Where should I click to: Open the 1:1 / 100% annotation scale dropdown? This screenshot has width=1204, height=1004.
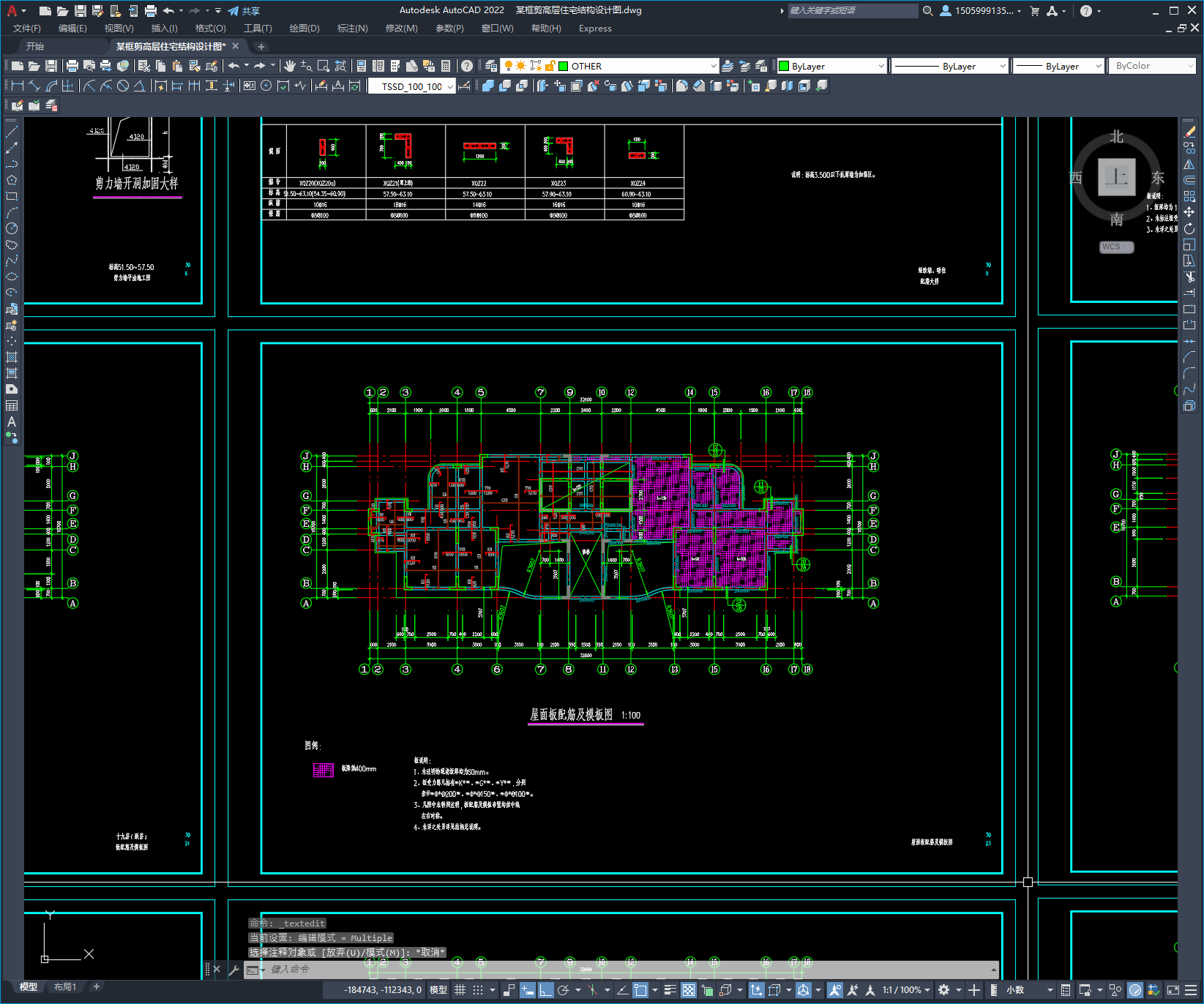[x=906, y=990]
